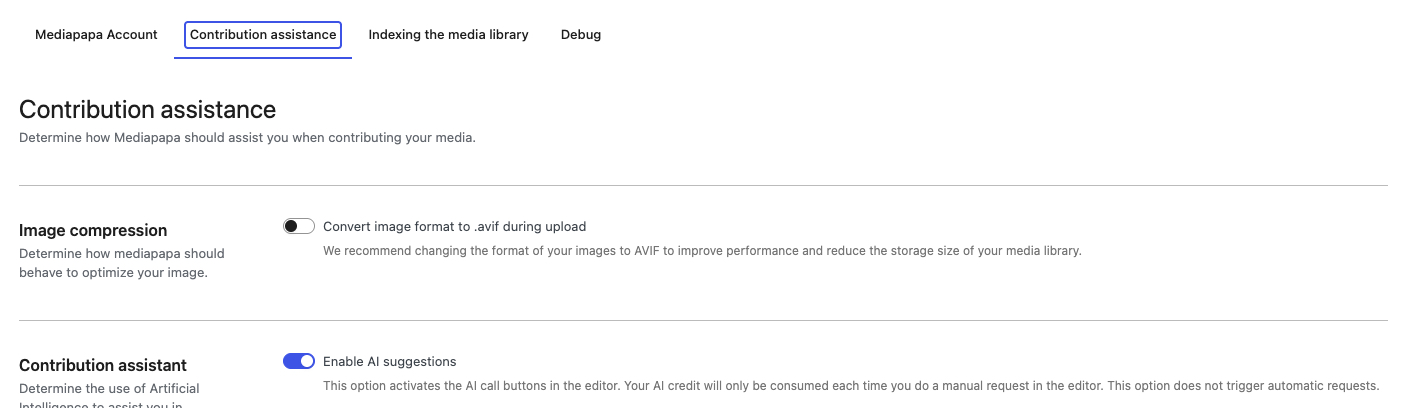
Task: Select the Contribution assistance tab
Action: click(263, 34)
